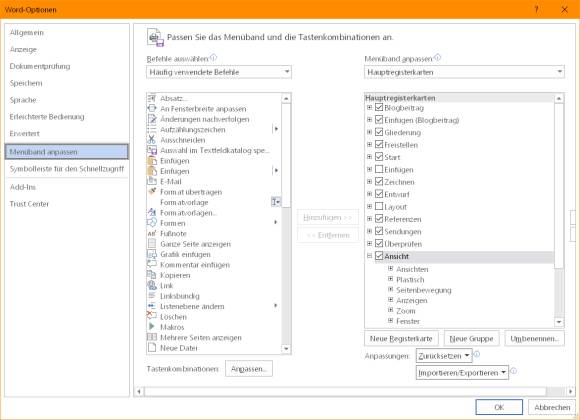Open the Importieren/Exportieren dropdown
Image resolution: width=580 pixels, height=420 pixels.
[x=462, y=373]
